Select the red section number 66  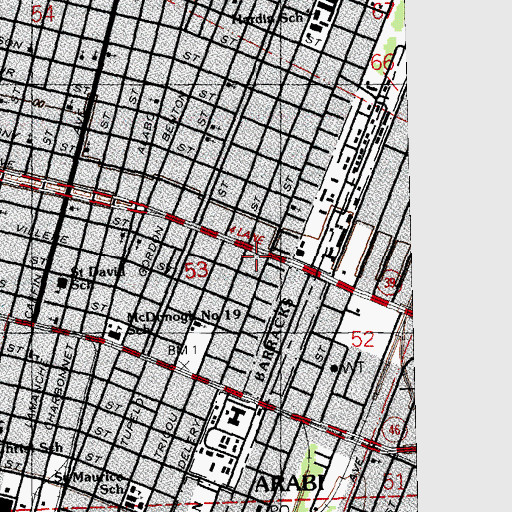382,62
